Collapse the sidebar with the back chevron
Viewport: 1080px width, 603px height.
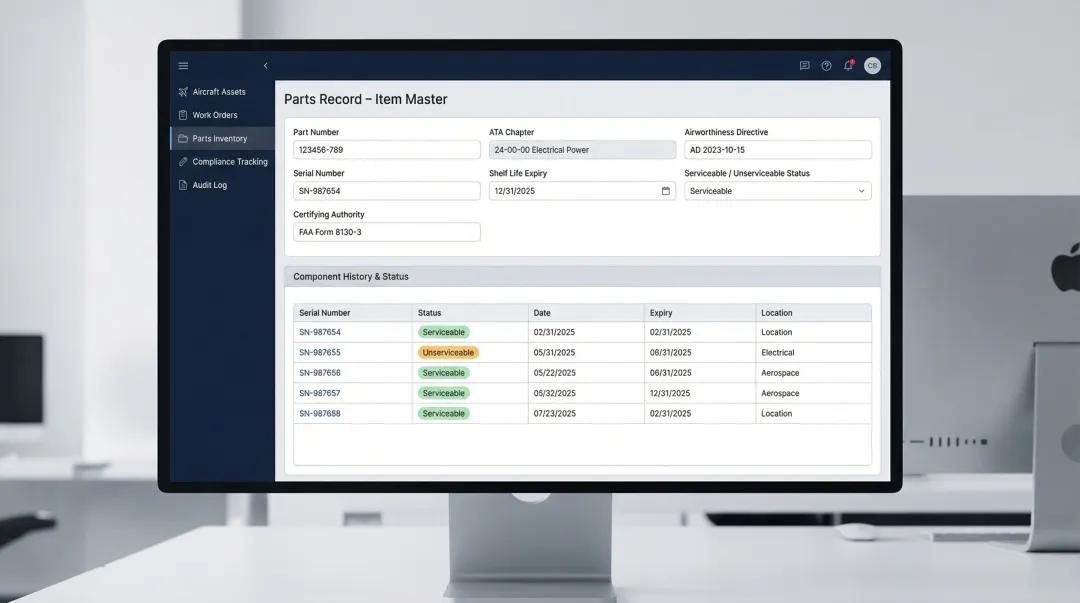tap(265, 66)
